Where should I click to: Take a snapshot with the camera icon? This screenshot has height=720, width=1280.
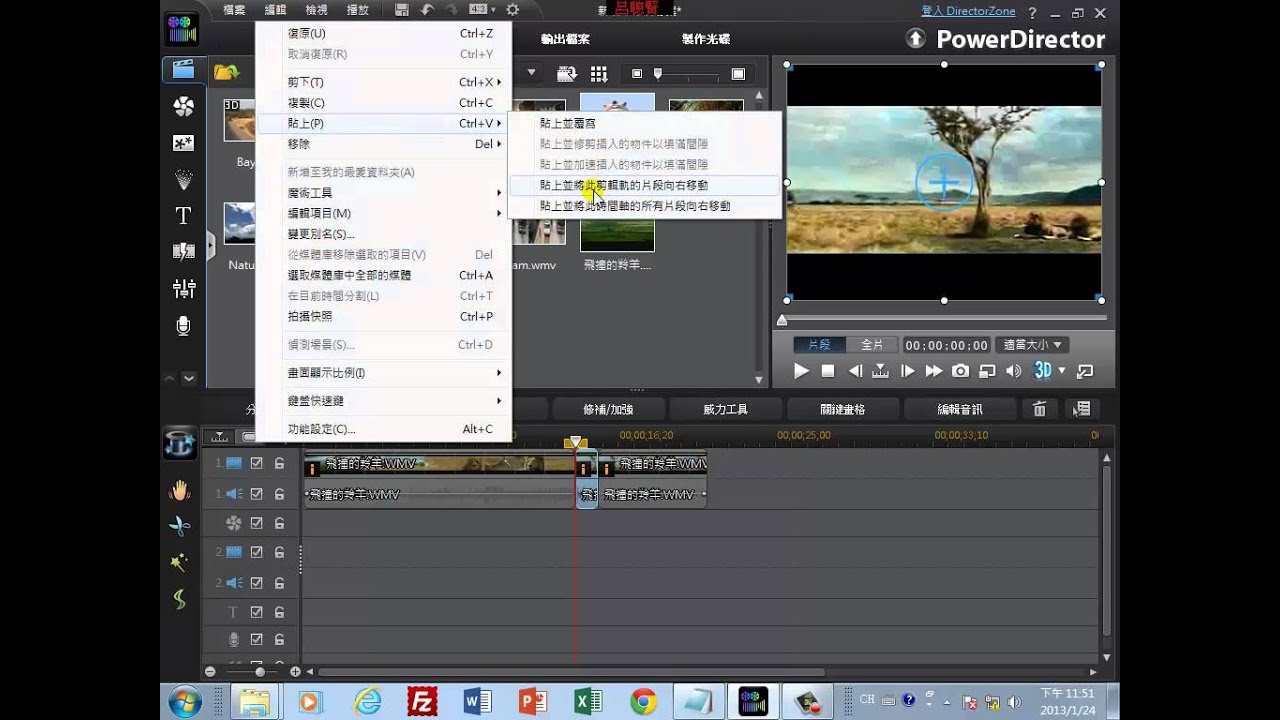click(960, 371)
